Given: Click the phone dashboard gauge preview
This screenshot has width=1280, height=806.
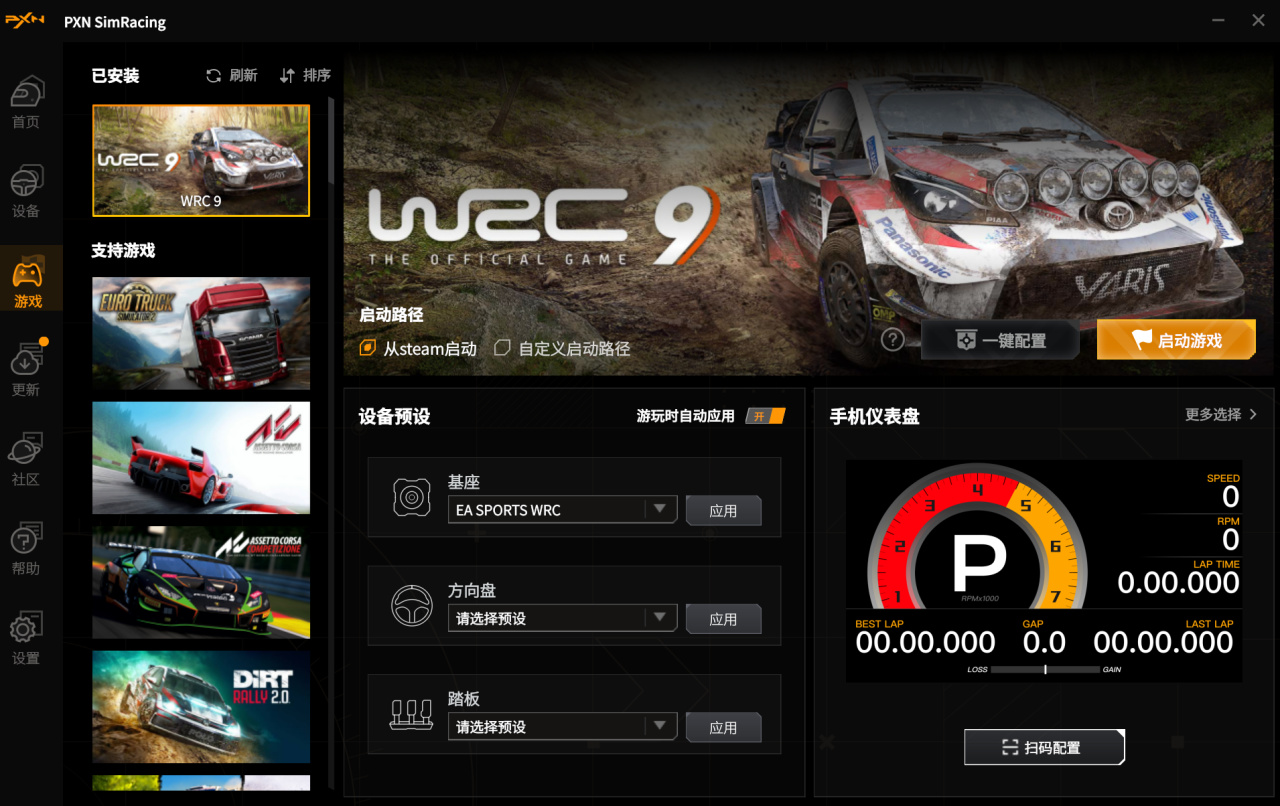Looking at the screenshot, I should [x=1044, y=571].
